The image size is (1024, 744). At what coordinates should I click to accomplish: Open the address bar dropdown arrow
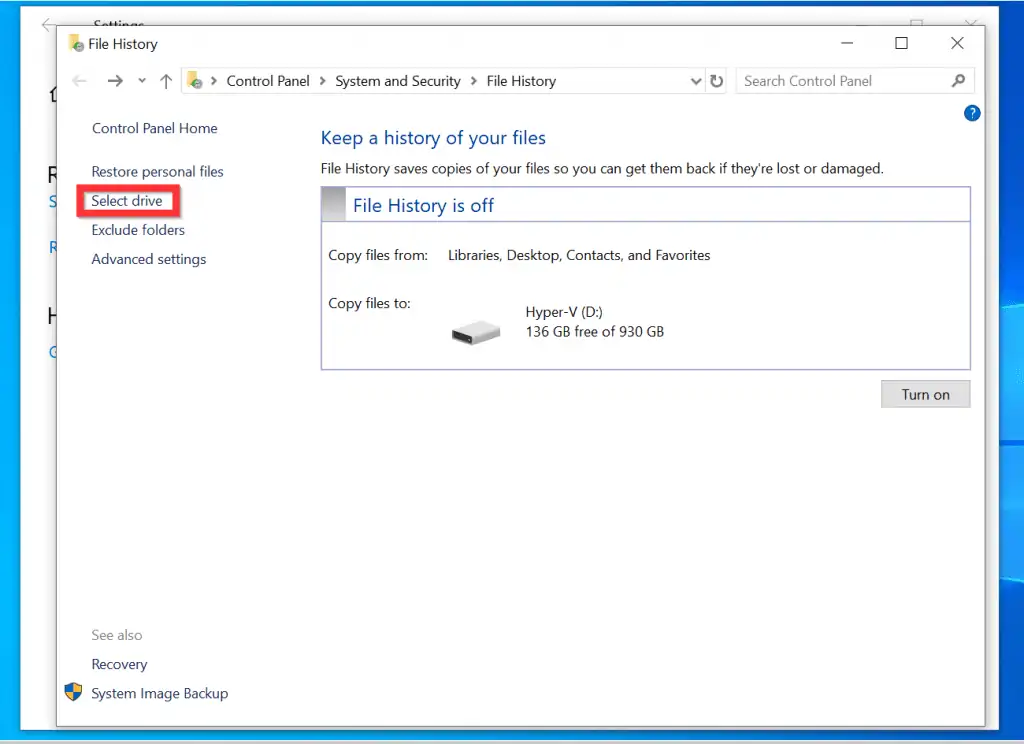[x=695, y=81]
